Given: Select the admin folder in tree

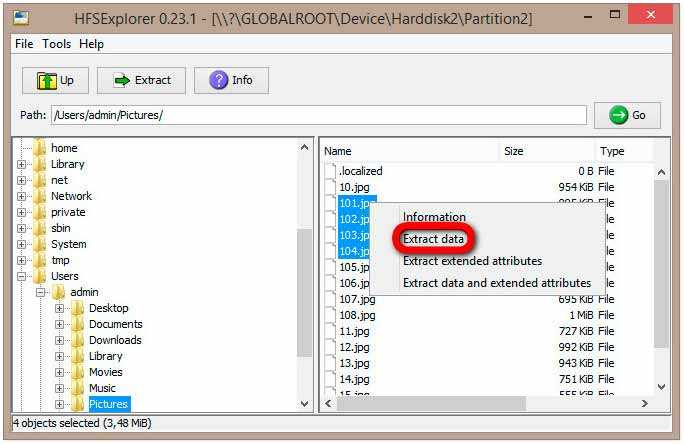Looking at the screenshot, I should 84,292.
